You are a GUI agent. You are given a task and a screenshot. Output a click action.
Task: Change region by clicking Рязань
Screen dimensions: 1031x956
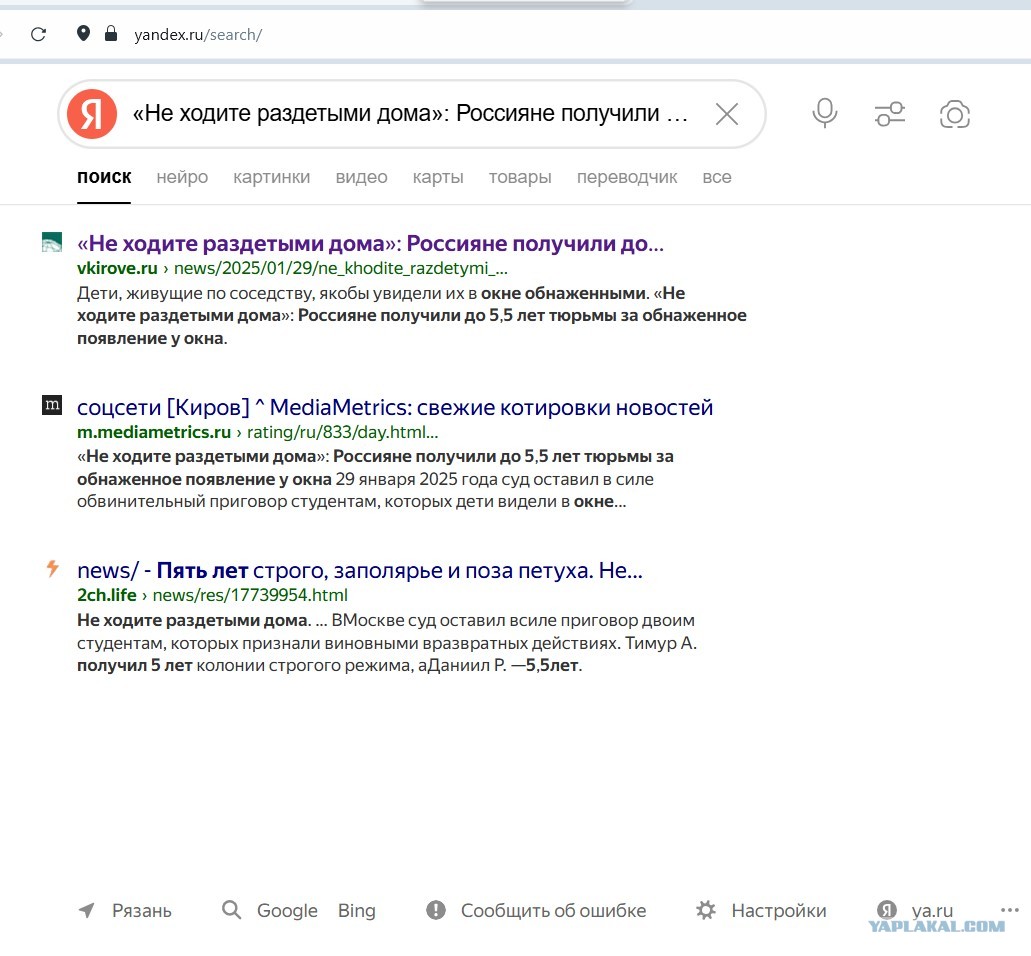(x=141, y=911)
